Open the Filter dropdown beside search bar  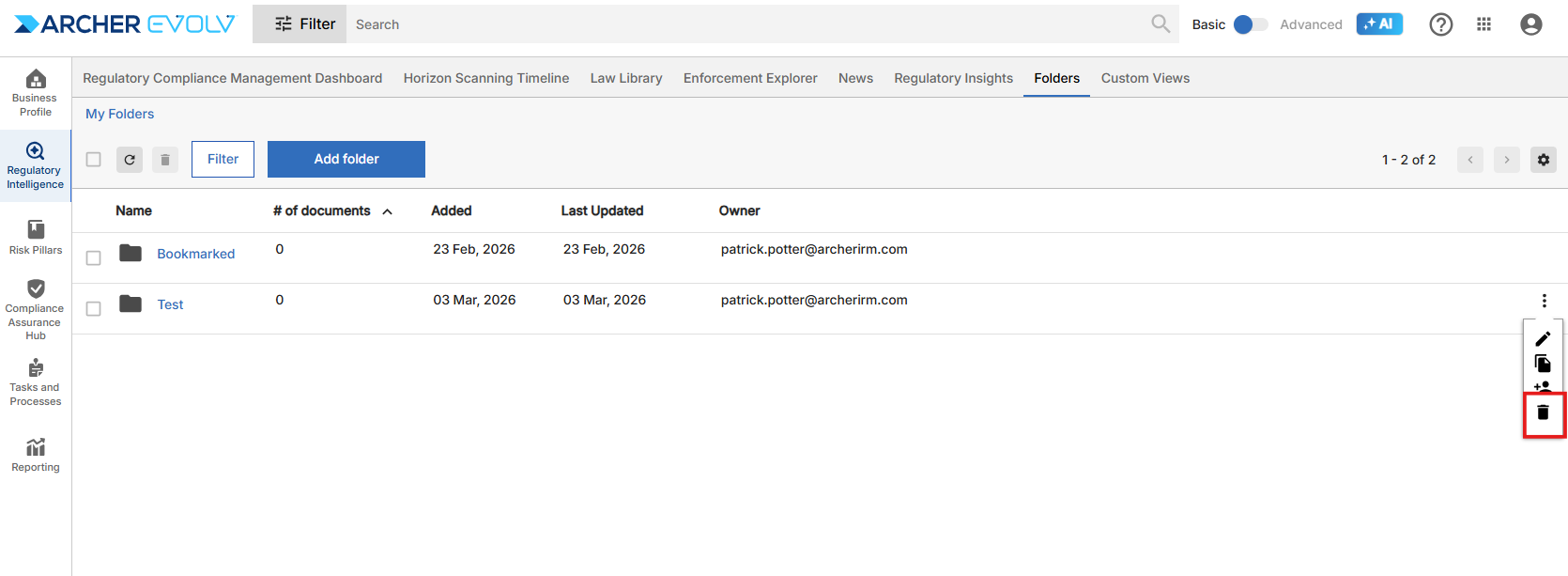point(304,24)
